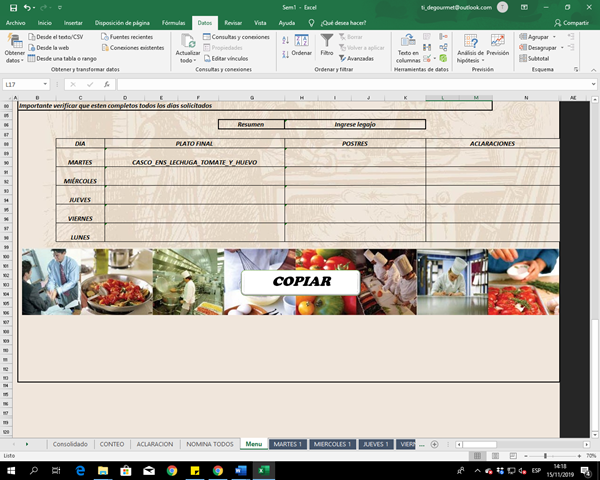Switch to Page Break Preview view

coord(513,456)
